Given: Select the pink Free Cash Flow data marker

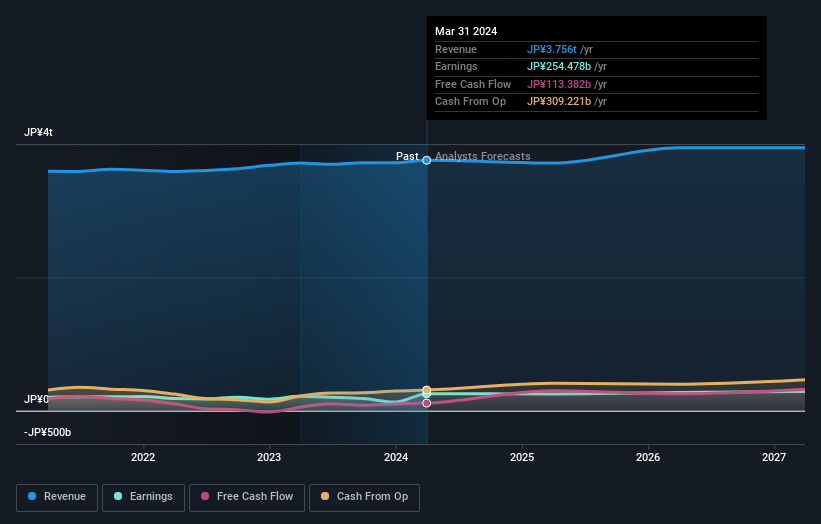Looking at the screenshot, I should [x=427, y=403].
